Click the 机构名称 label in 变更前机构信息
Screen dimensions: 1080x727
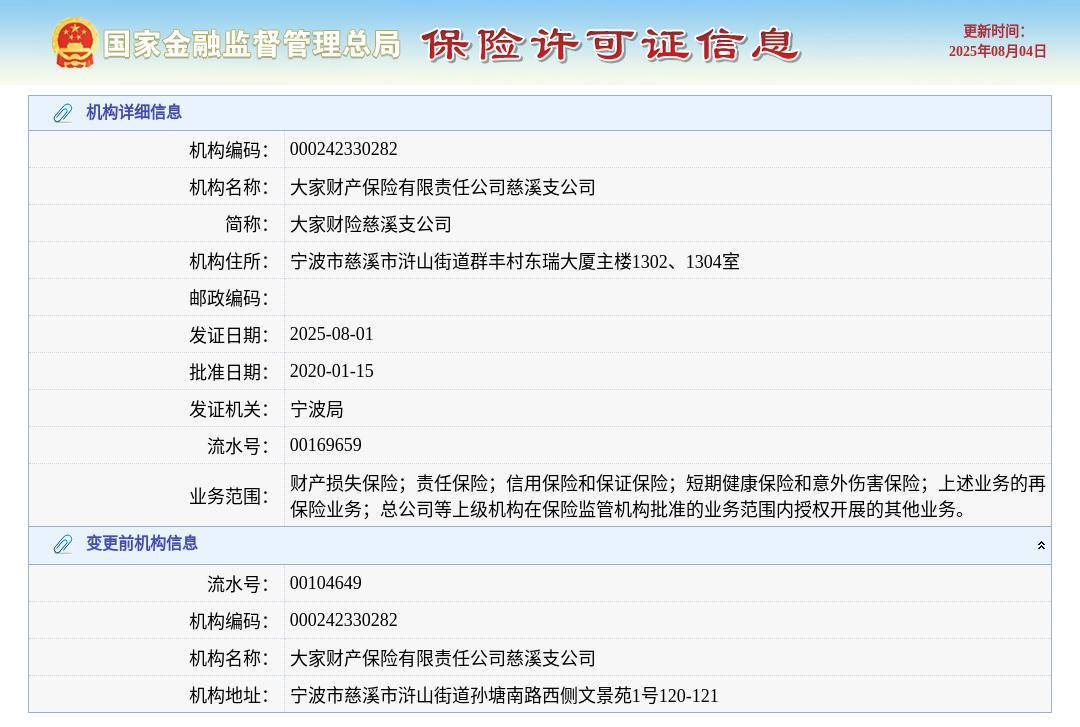tap(229, 659)
